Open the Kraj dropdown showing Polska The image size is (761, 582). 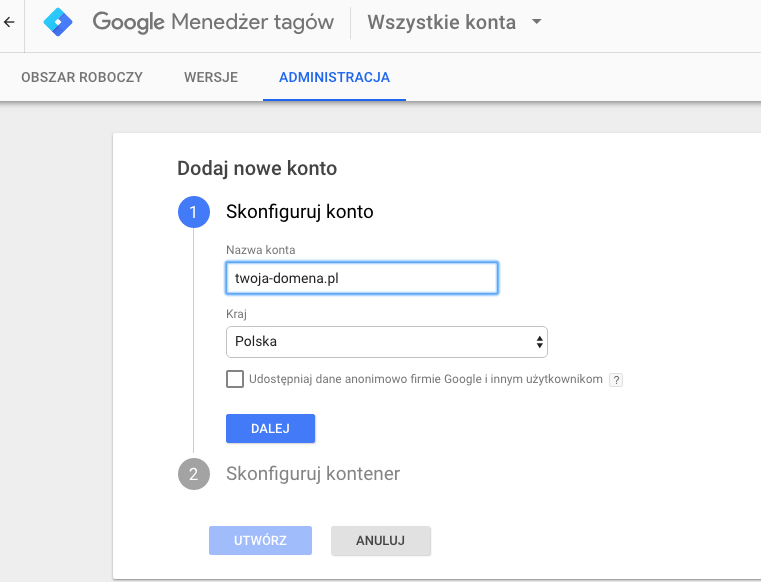click(x=386, y=342)
